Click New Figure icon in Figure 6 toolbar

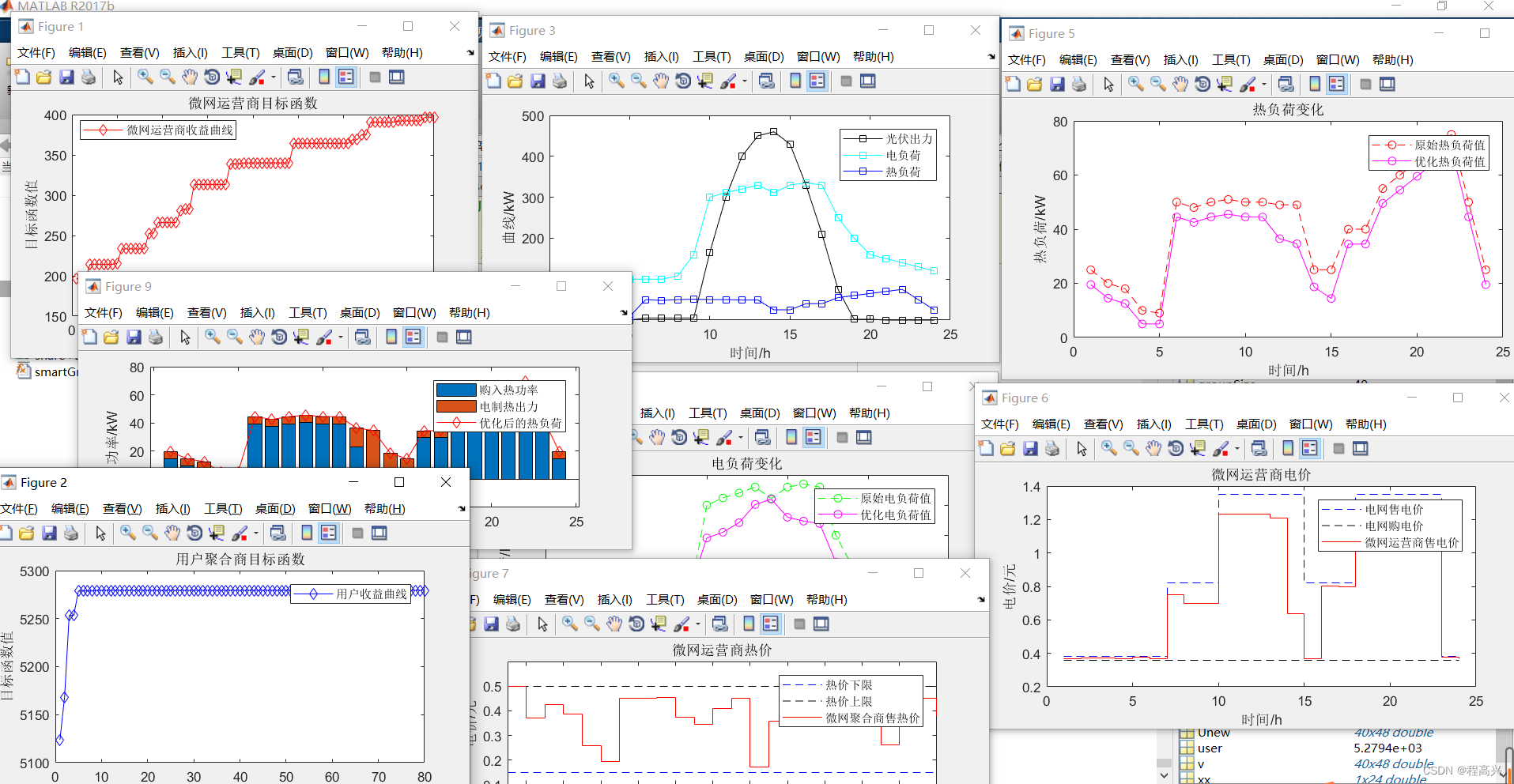coord(986,448)
